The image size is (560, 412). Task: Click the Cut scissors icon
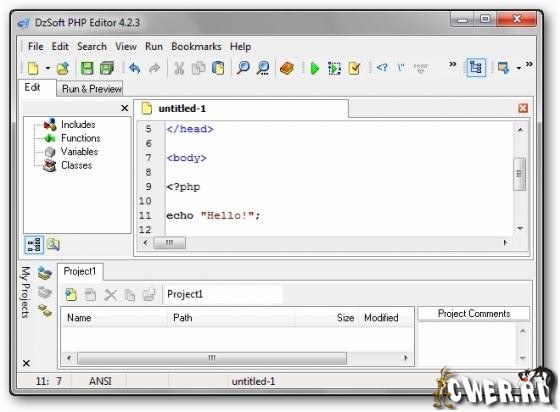(179, 68)
